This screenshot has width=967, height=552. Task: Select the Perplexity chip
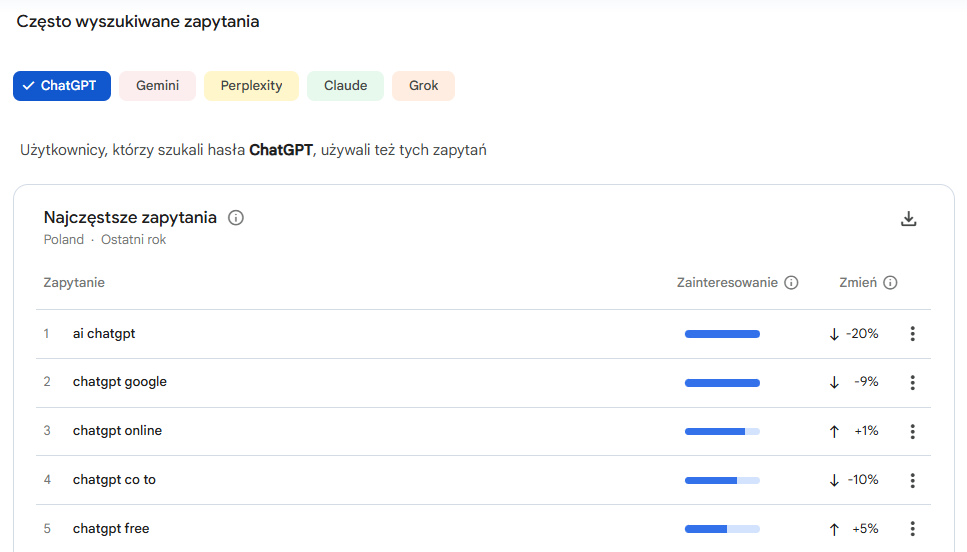coord(251,86)
